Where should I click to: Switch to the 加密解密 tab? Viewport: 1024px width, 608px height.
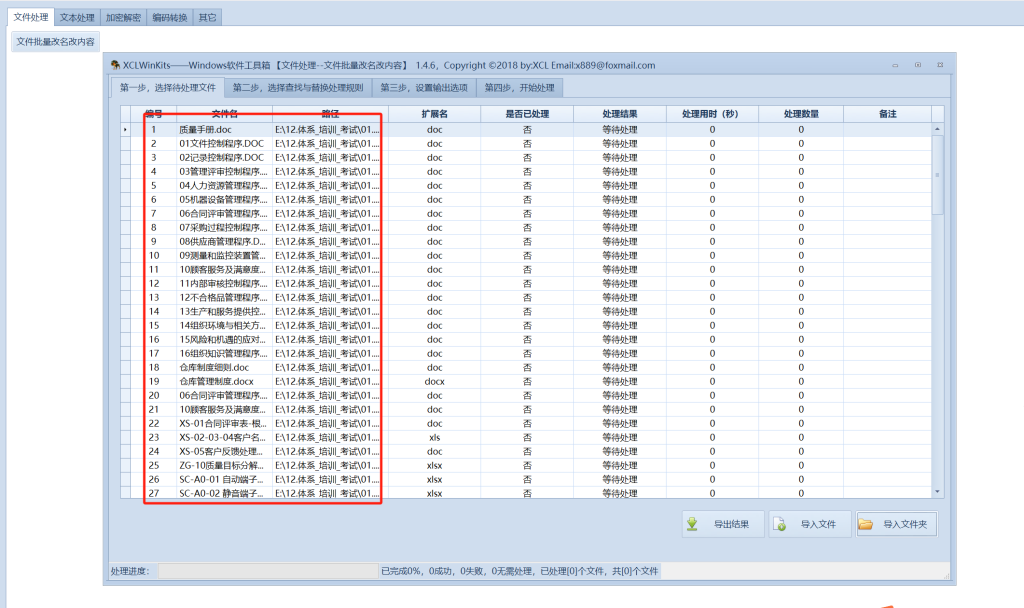(123, 17)
